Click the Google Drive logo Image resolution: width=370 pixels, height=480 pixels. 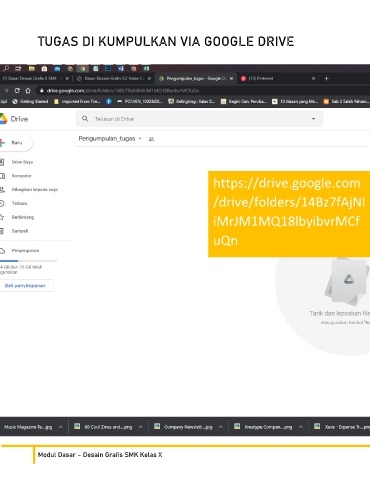[x=14, y=119]
